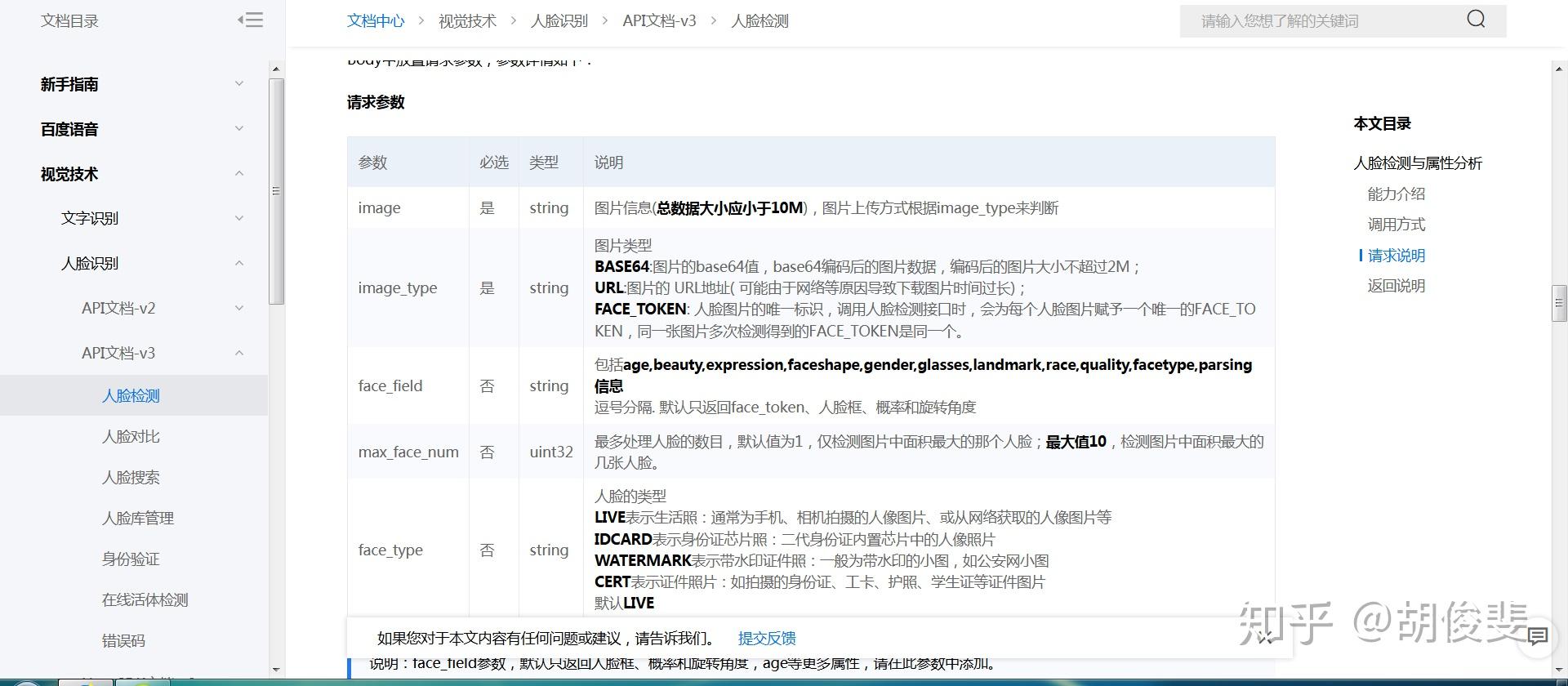Image resolution: width=1568 pixels, height=686 pixels.
Task: Click the 类型 column header
Action: pyautogui.click(x=551, y=162)
